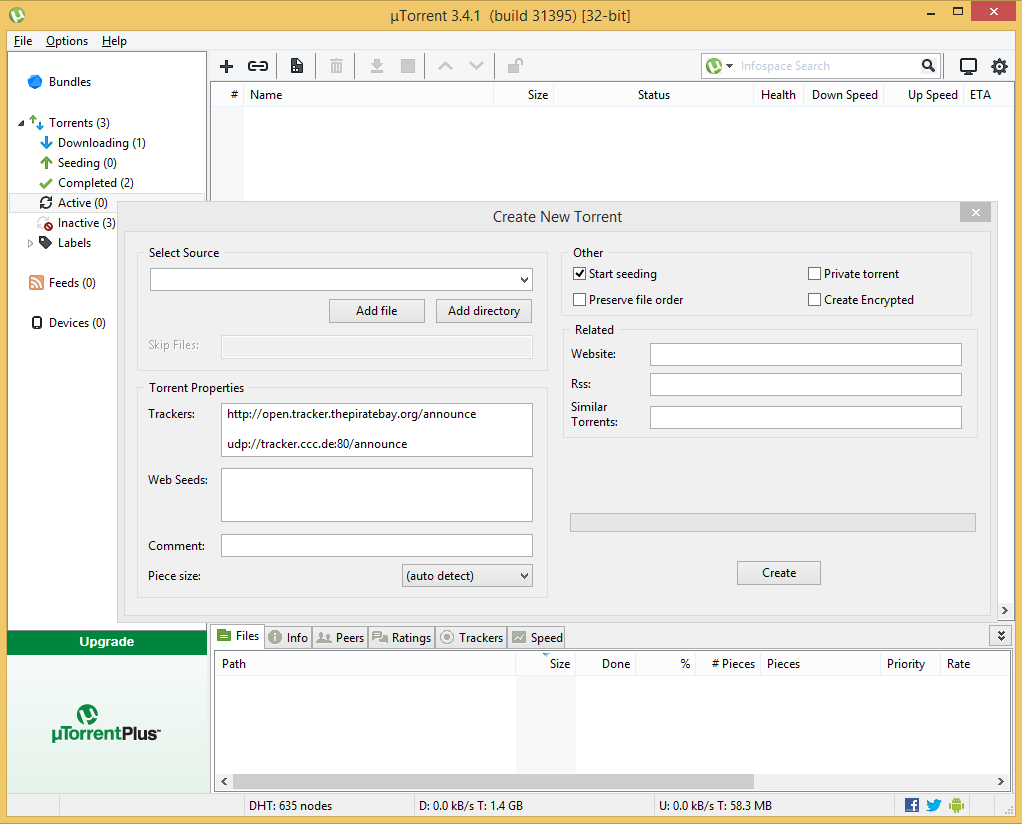
Task: Sort torrent list by Down Speed
Action: point(844,95)
